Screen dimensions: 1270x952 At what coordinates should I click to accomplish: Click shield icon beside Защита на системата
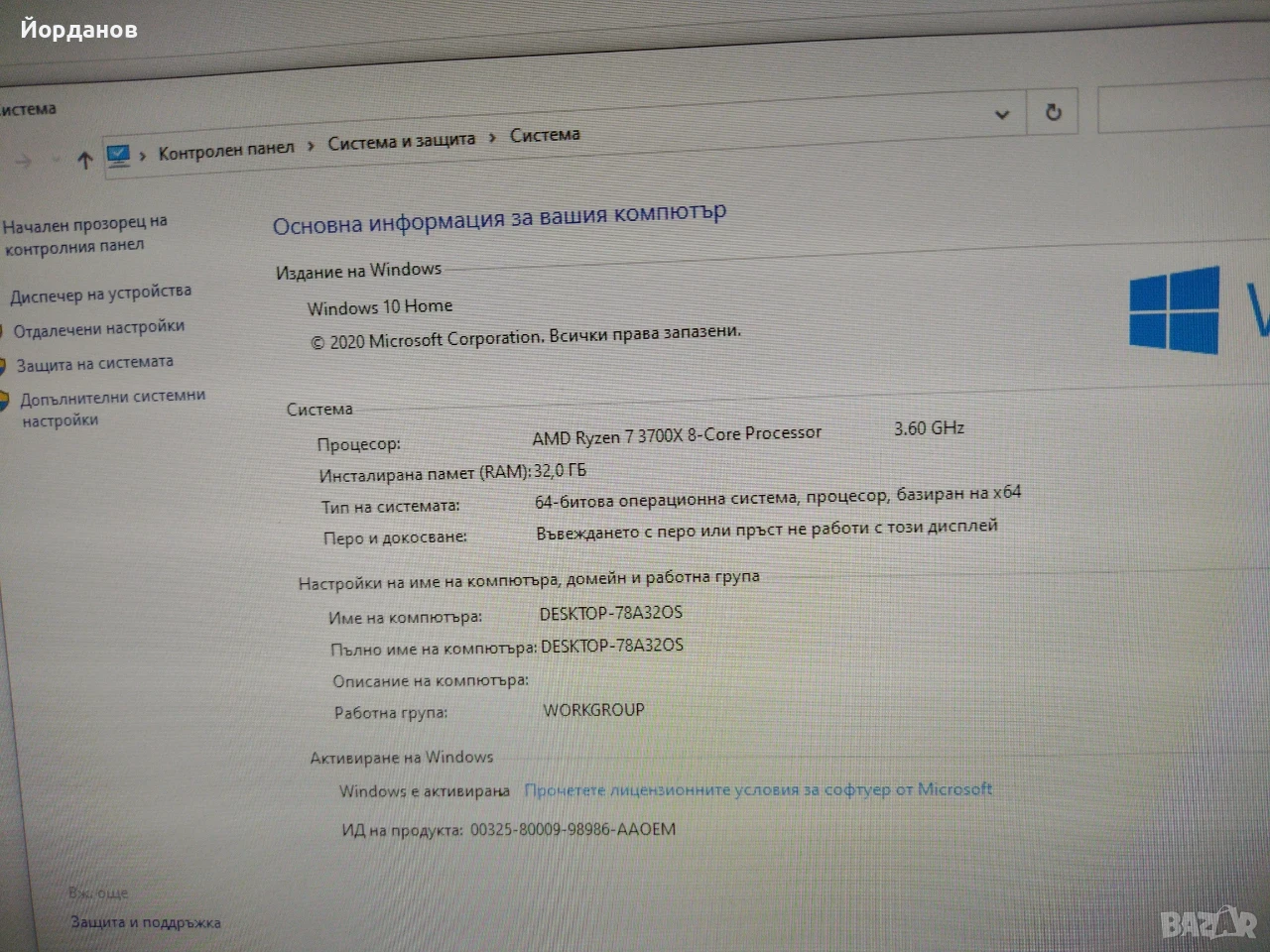click(4, 368)
